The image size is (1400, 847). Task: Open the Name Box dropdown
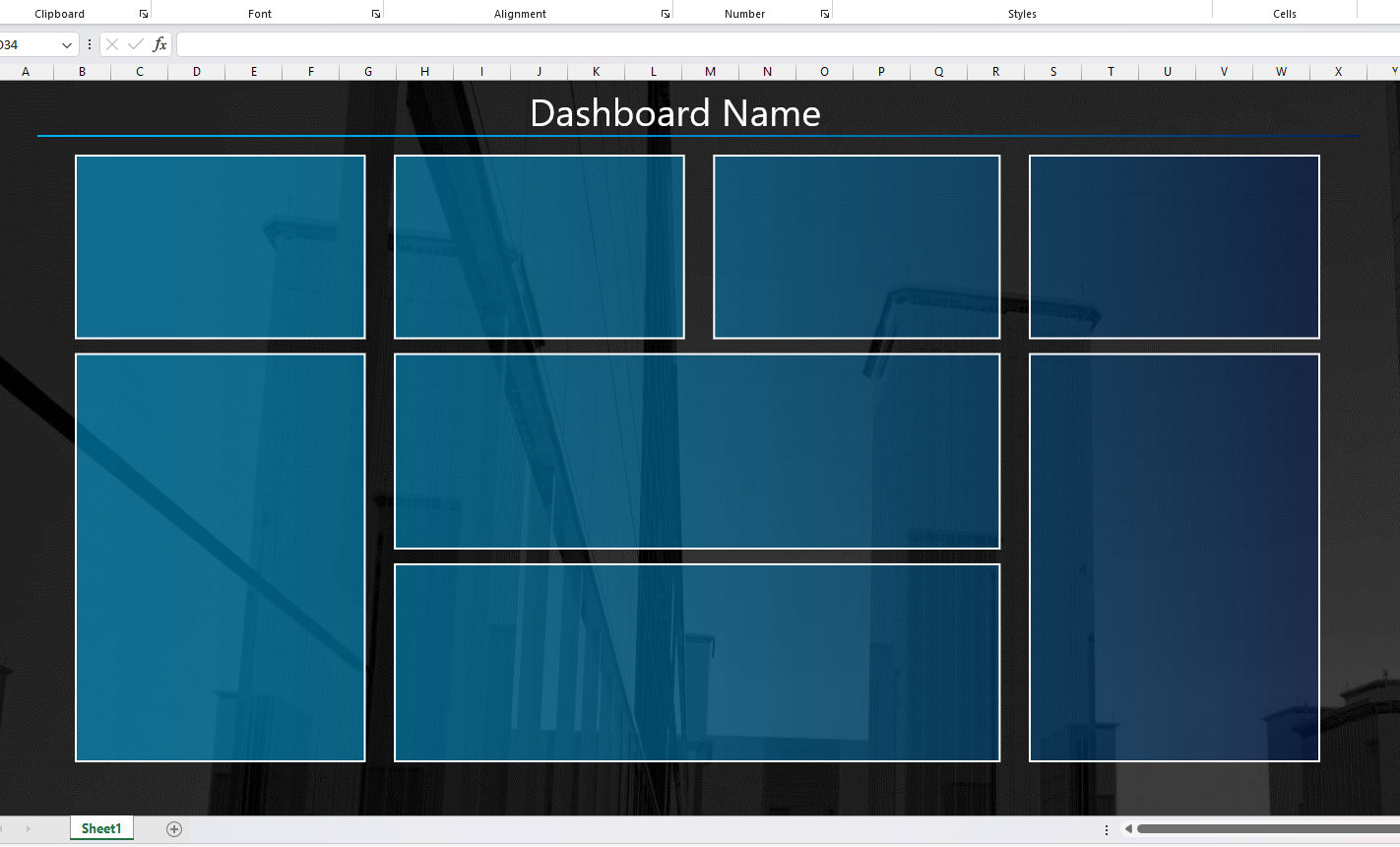[66, 43]
